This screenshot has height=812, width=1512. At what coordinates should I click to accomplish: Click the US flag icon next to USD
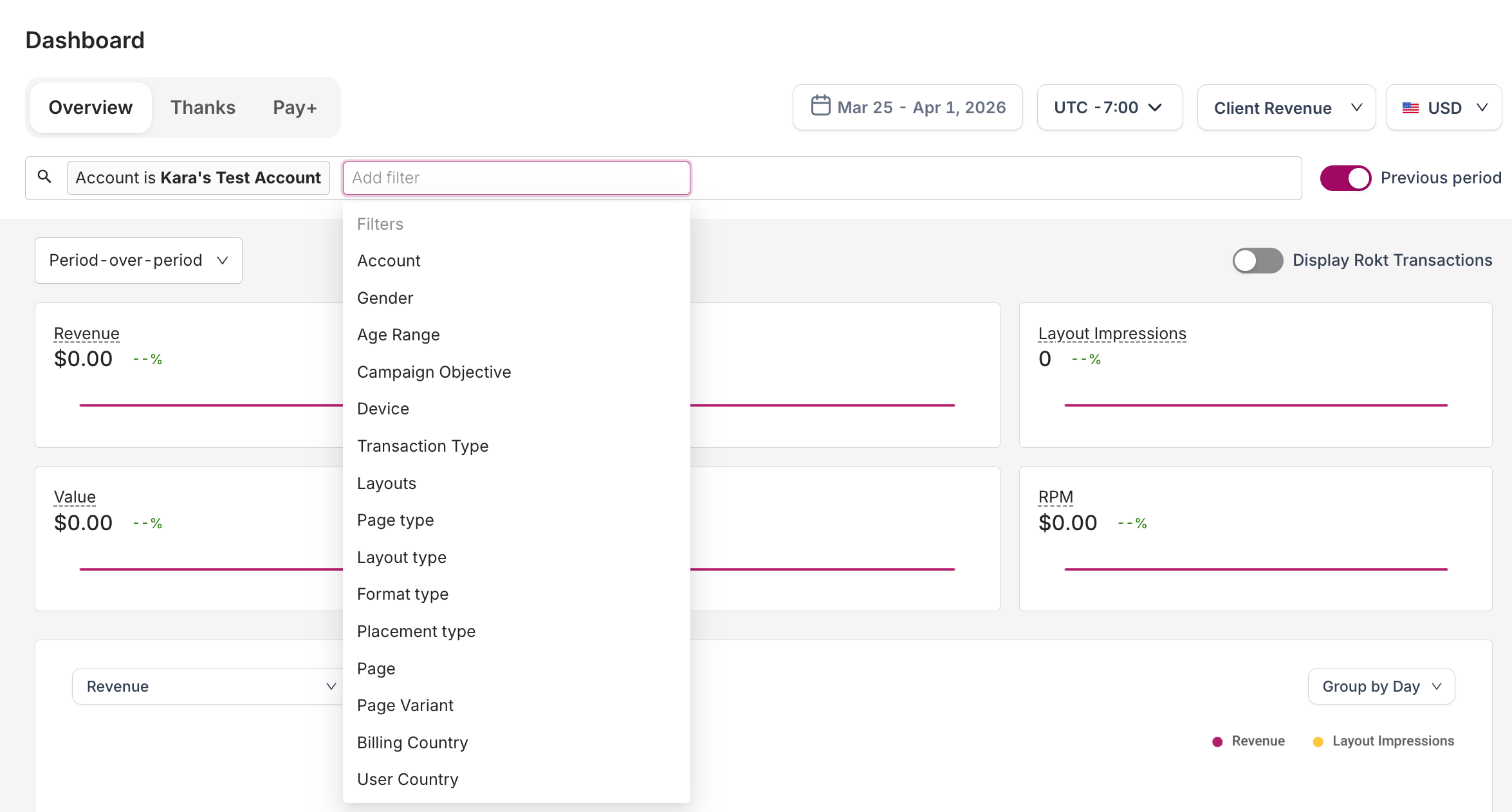click(1410, 107)
